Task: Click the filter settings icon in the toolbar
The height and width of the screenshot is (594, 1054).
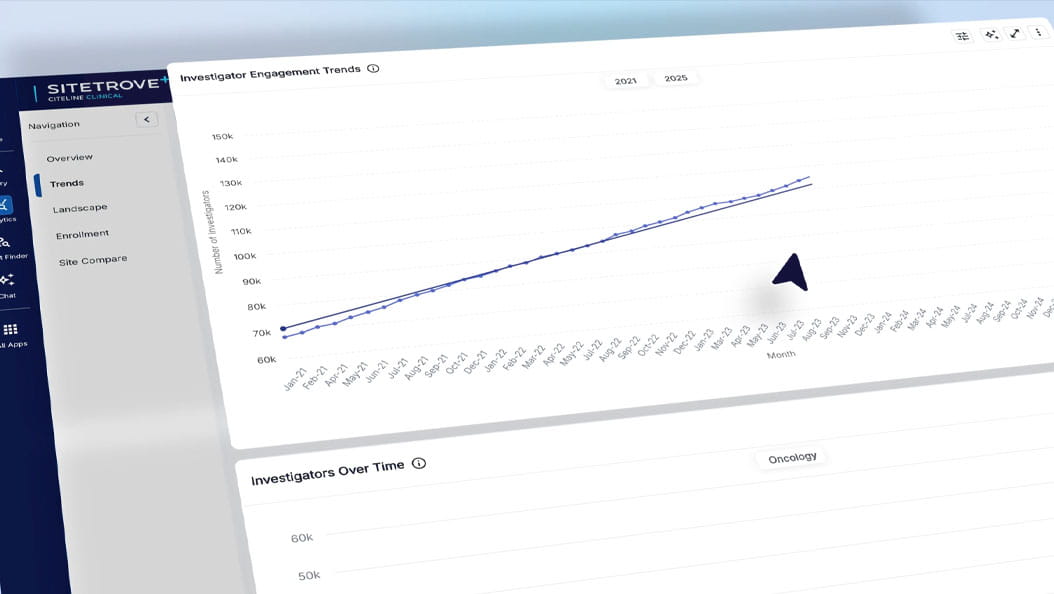Action: tap(962, 35)
